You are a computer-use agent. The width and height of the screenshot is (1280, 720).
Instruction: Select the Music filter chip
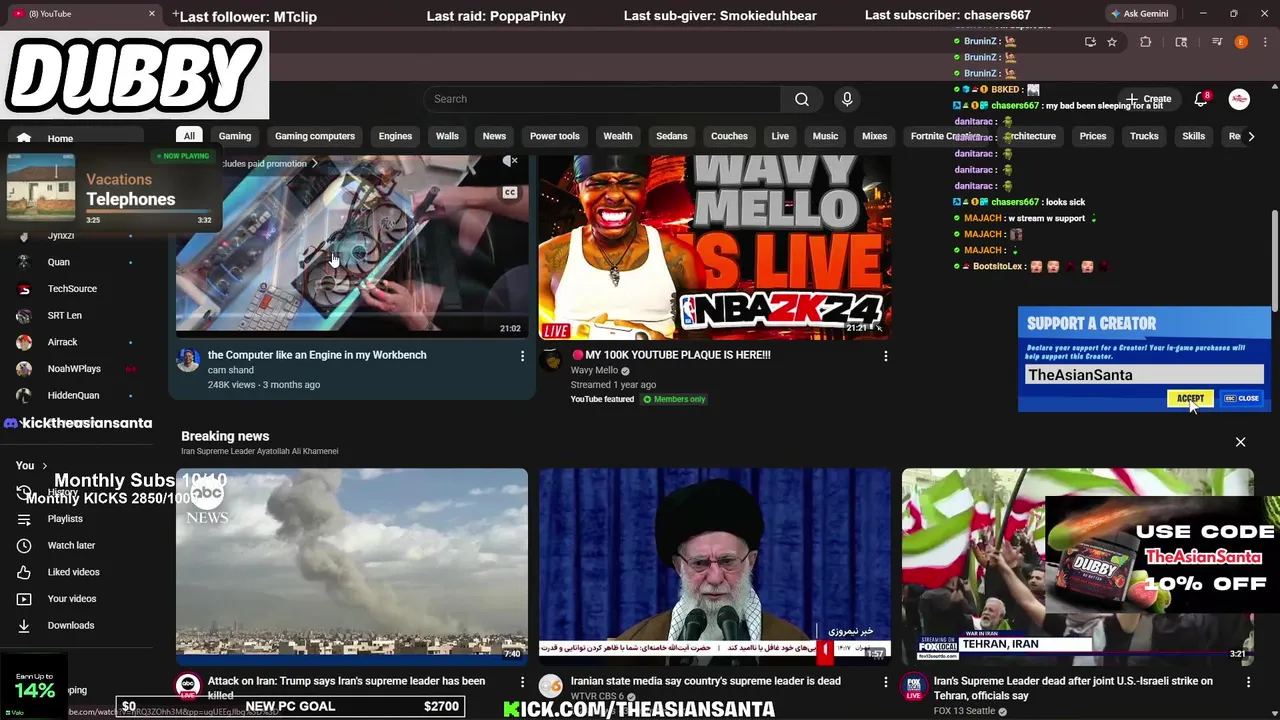tap(825, 136)
